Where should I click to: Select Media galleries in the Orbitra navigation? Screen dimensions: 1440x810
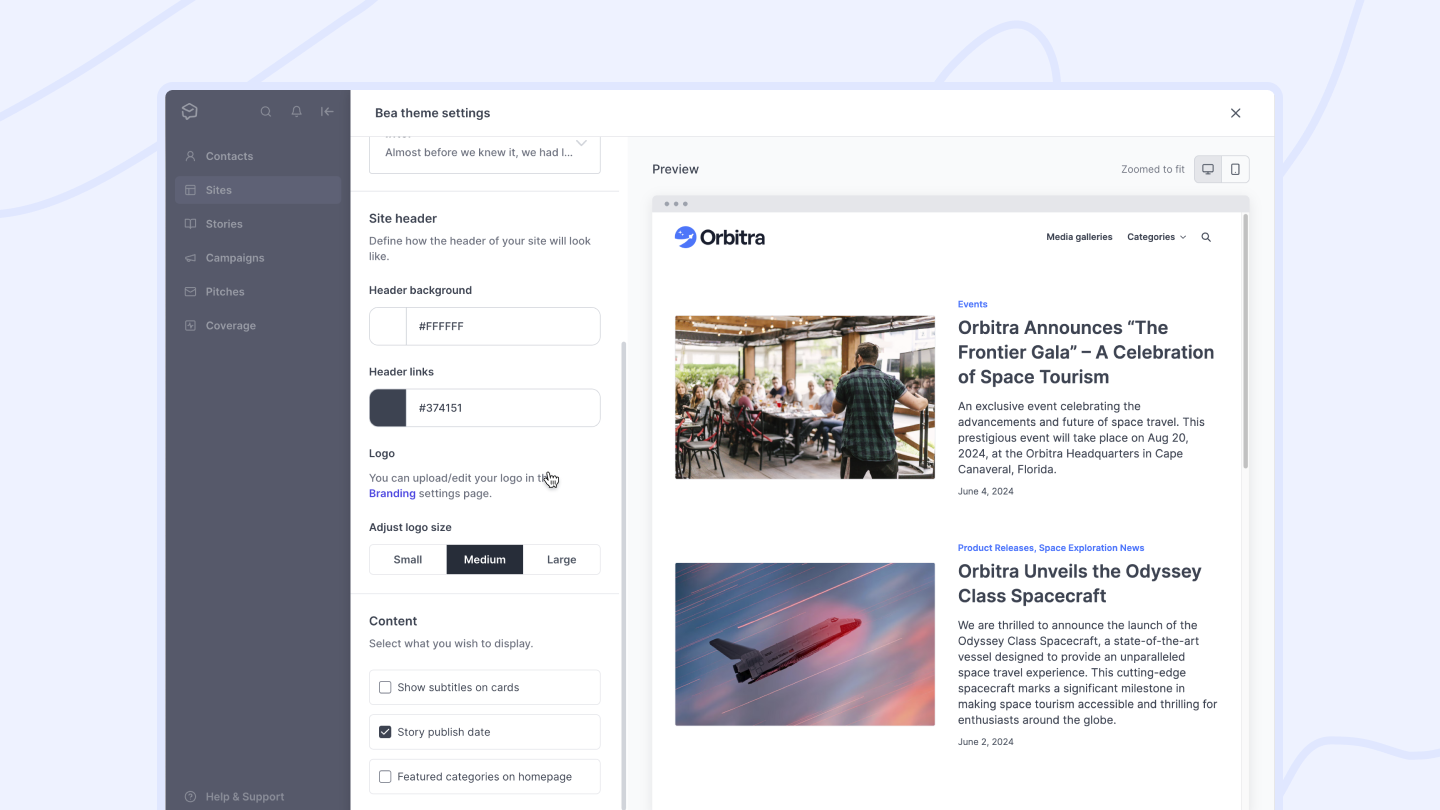(1079, 237)
